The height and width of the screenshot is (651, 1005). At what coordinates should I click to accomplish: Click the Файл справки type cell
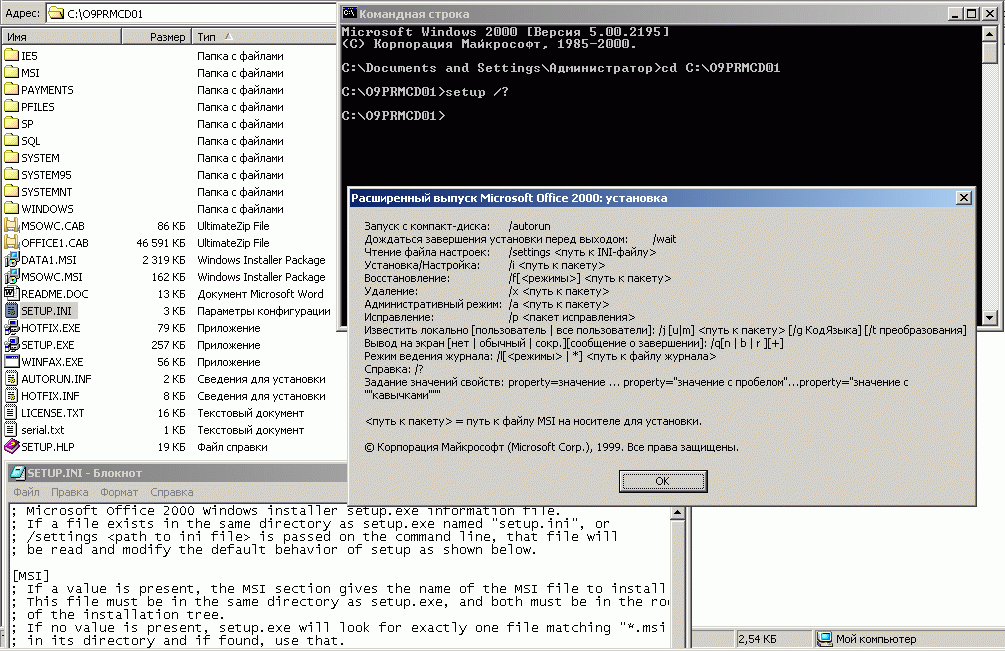(x=232, y=447)
